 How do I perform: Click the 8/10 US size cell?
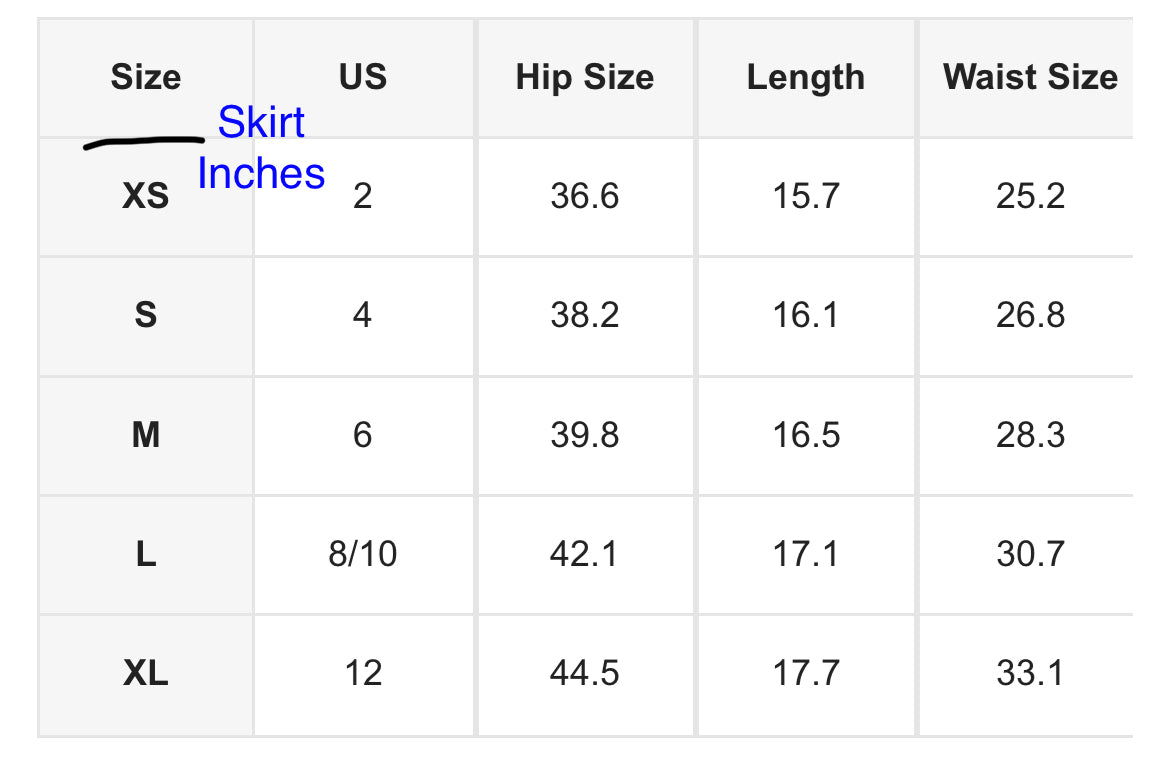pos(362,553)
